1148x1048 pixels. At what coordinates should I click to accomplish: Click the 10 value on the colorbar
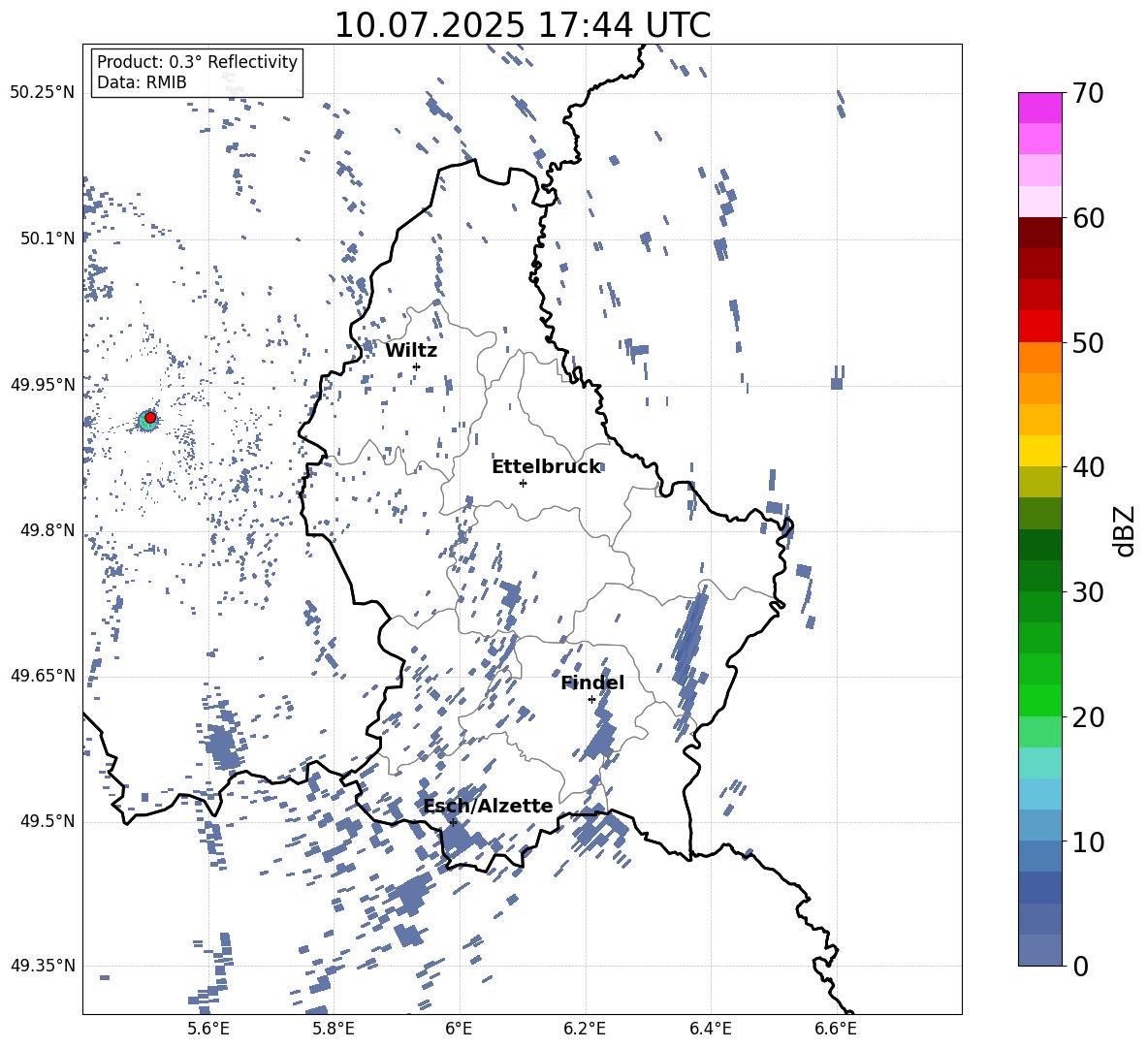[1089, 842]
